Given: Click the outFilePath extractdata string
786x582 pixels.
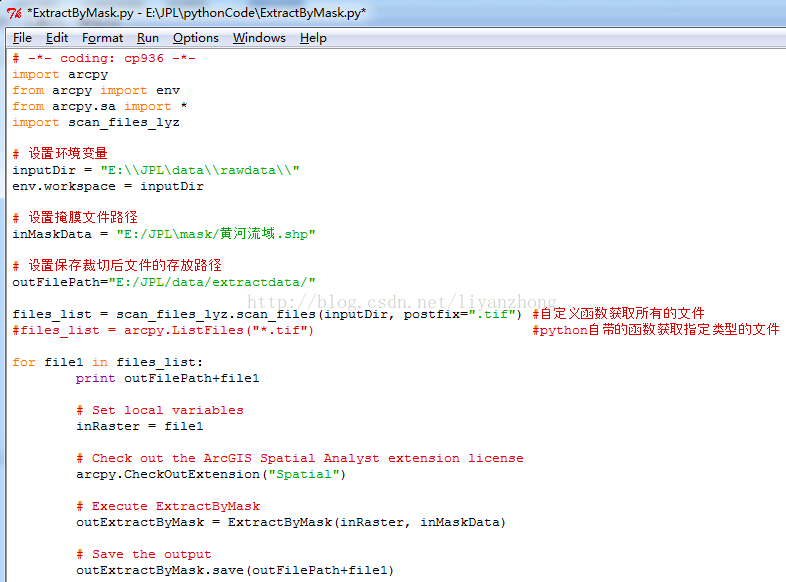Looking at the screenshot, I should click(212, 282).
